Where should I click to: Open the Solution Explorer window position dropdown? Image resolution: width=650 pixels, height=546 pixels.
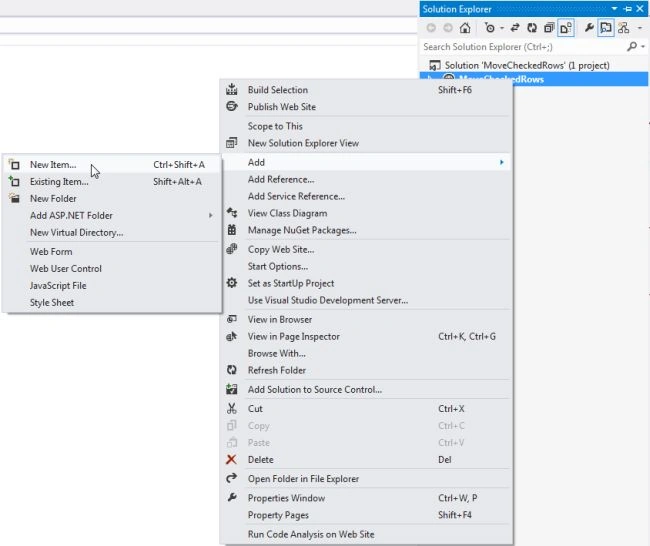pos(614,9)
